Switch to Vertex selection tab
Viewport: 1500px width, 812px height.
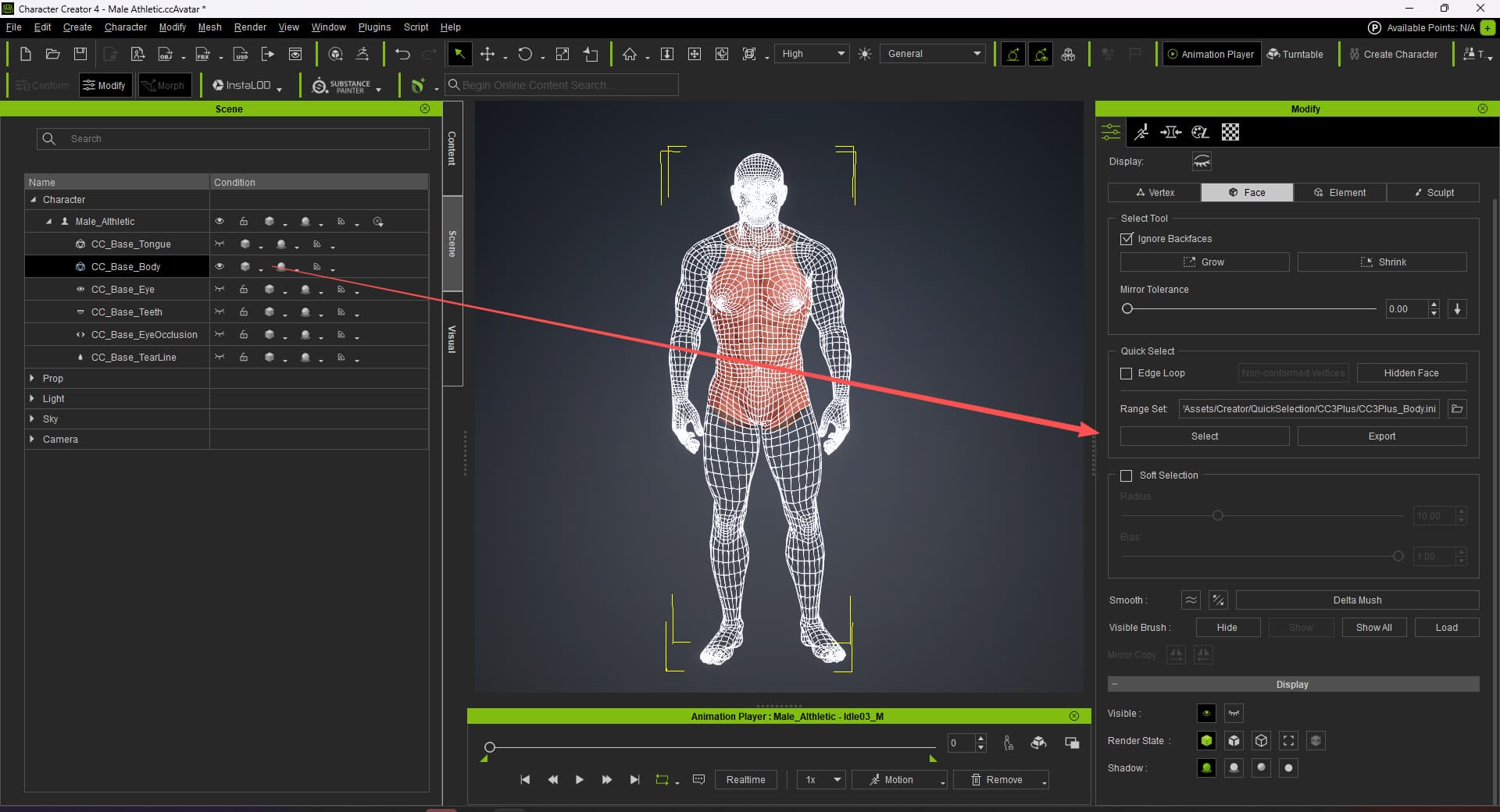[x=1154, y=192]
